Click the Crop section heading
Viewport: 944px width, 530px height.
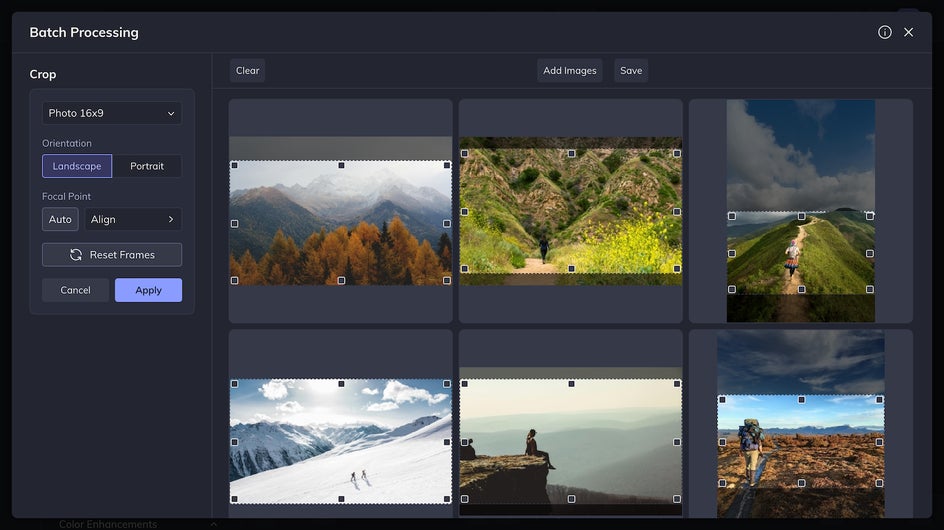pyautogui.click(x=43, y=74)
